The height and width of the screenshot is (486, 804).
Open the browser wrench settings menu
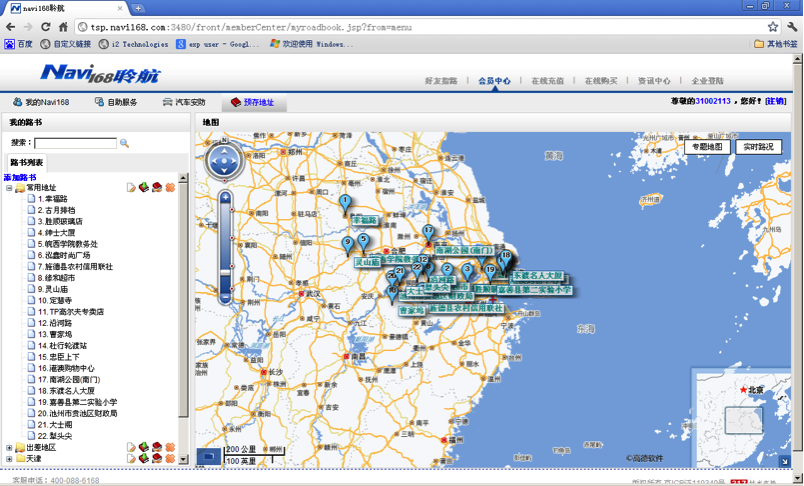pos(792,27)
